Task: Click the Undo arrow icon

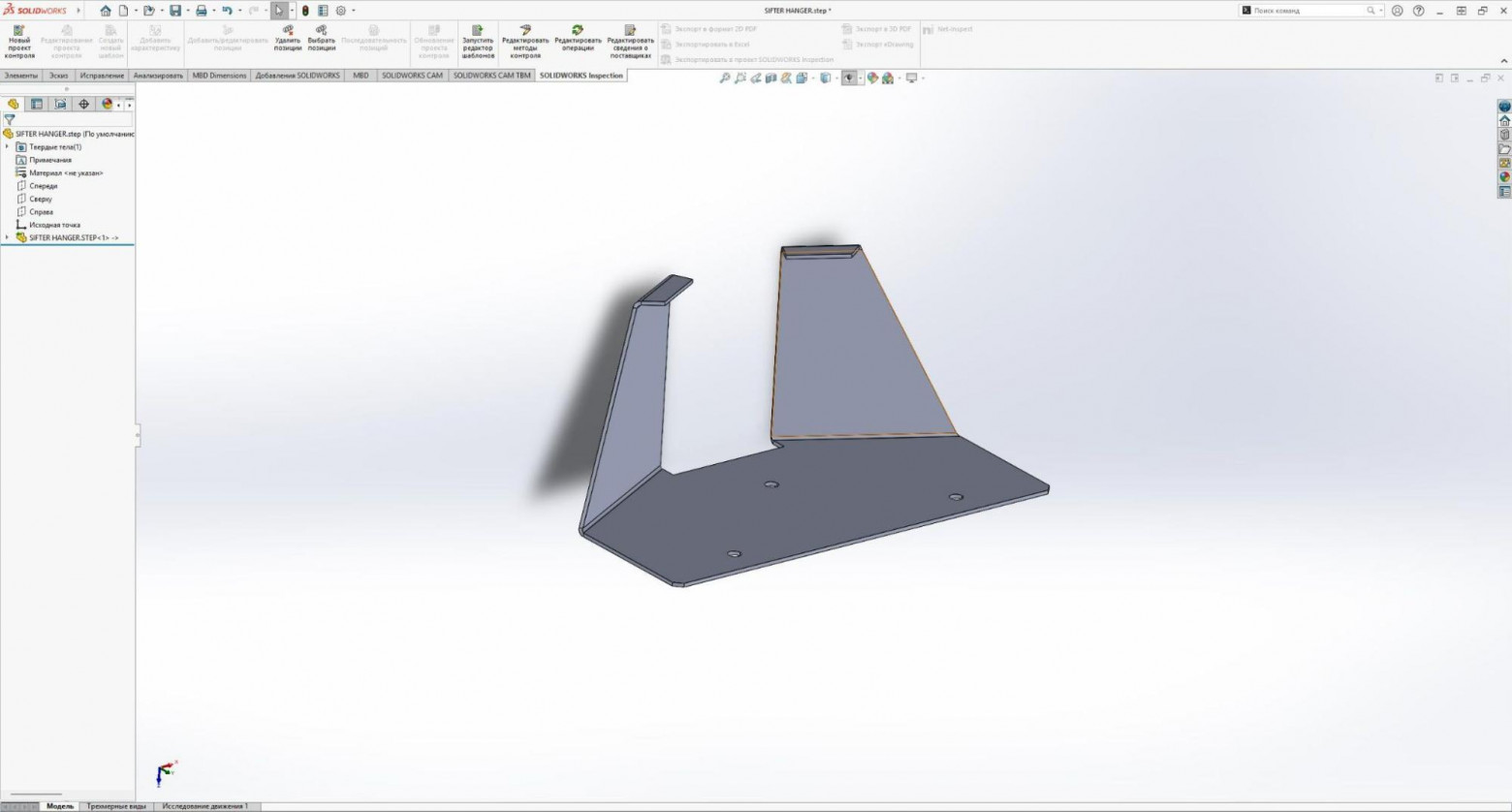Action: 227,11
